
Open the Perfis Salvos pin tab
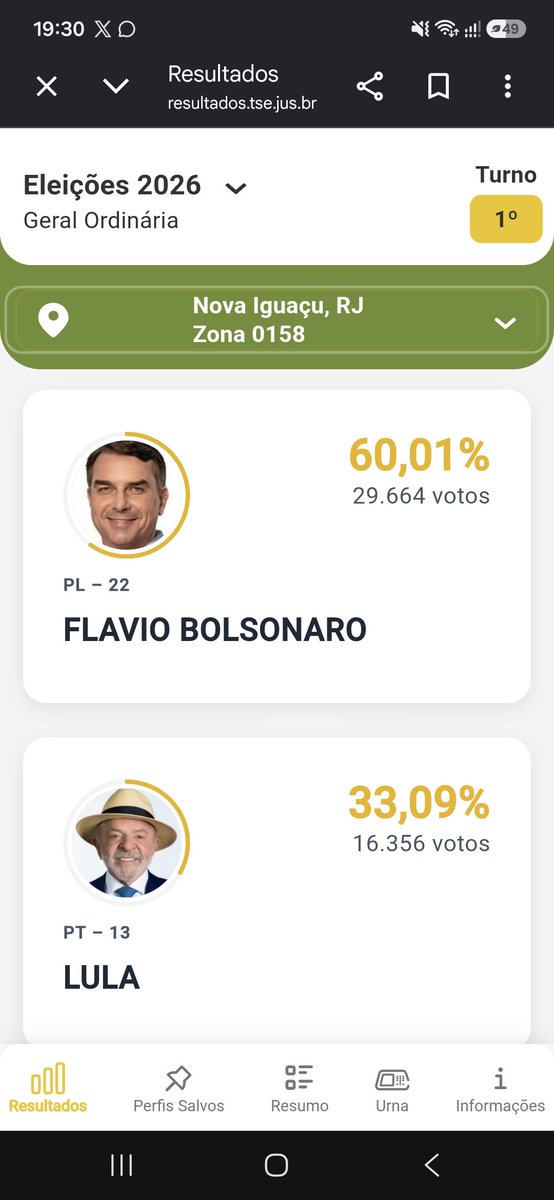(x=178, y=1089)
